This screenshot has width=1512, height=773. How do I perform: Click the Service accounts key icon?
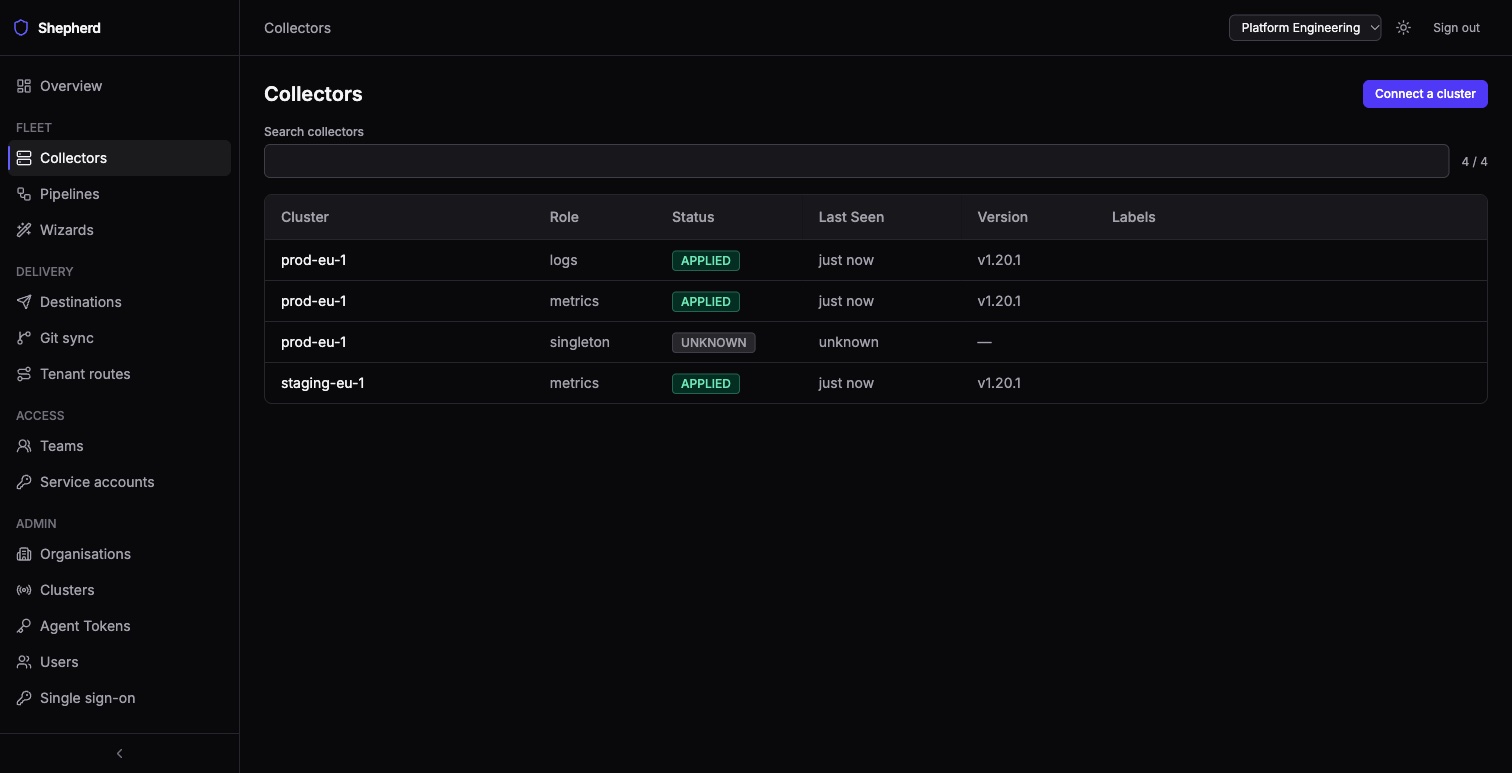[x=24, y=482]
